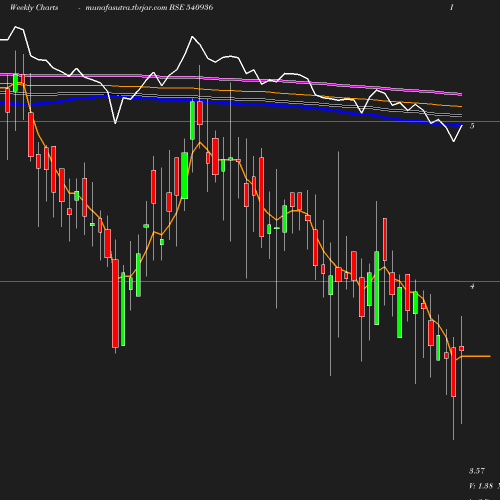Click the 'Weekly Charts' title text
The height and width of the screenshot is (500, 500).
point(34,8)
